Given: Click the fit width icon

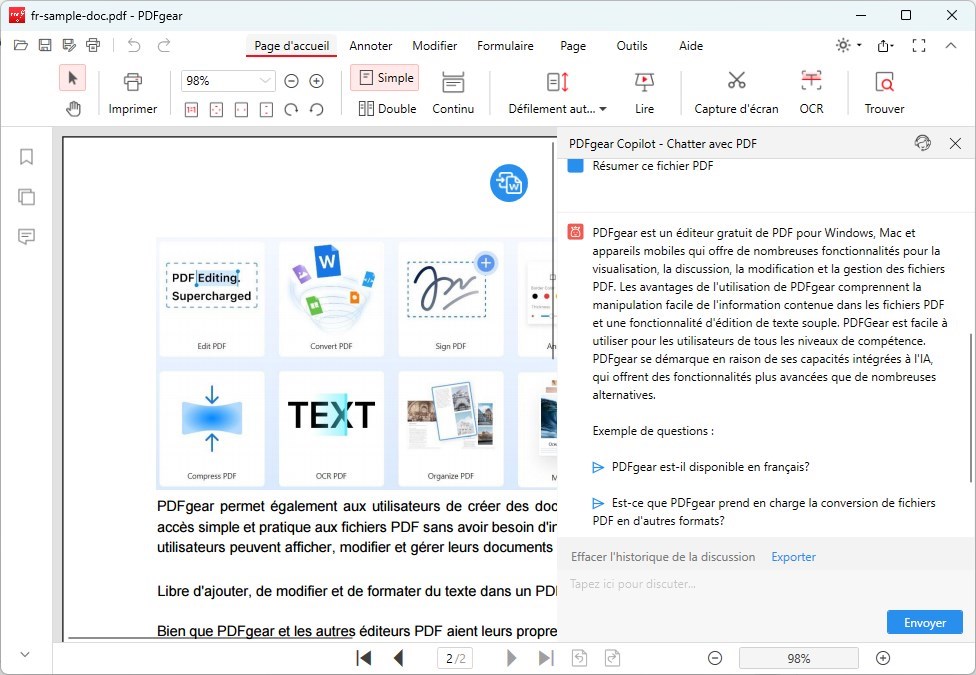Looking at the screenshot, I should click(x=241, y=110).
